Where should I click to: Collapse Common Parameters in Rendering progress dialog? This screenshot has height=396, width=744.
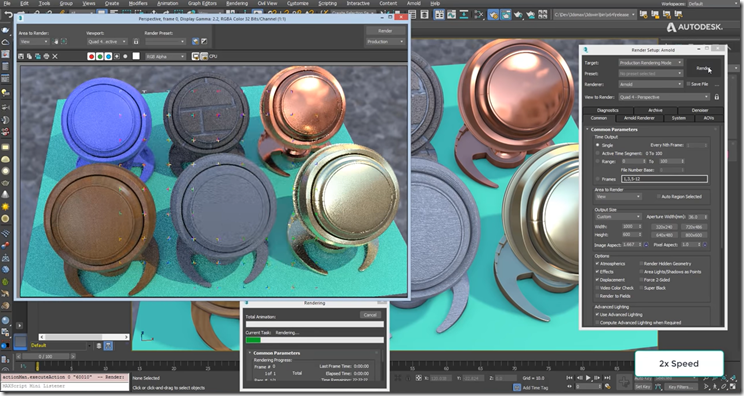250,353
